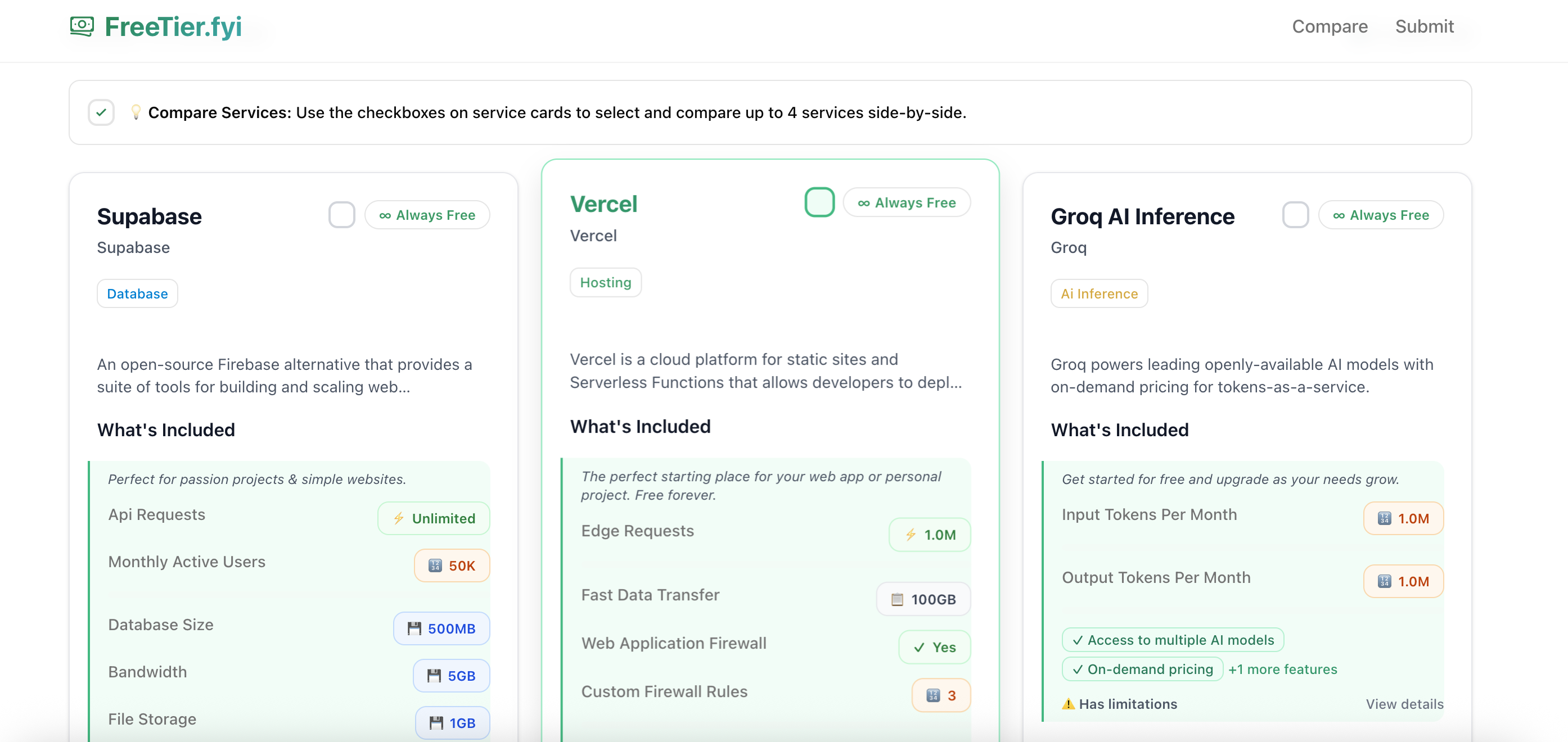The image size is (1568, 742).
Task: Click Groq's Always Free badge
Action: 1381,215
